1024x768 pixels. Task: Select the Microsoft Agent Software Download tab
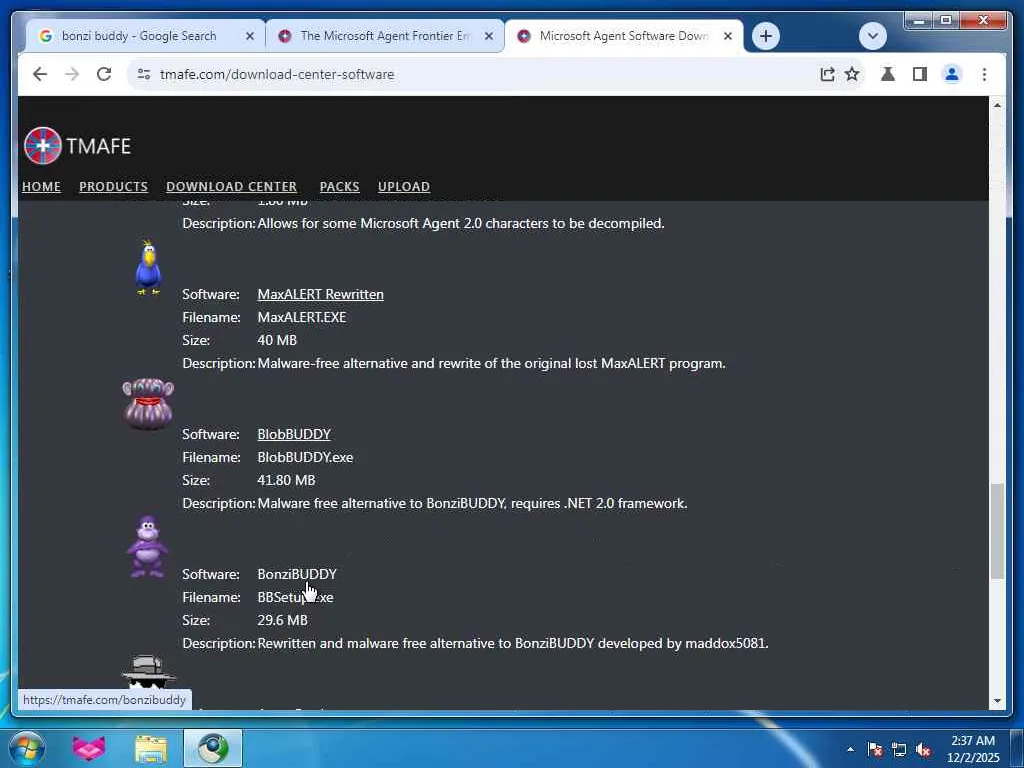pos(623,36)
